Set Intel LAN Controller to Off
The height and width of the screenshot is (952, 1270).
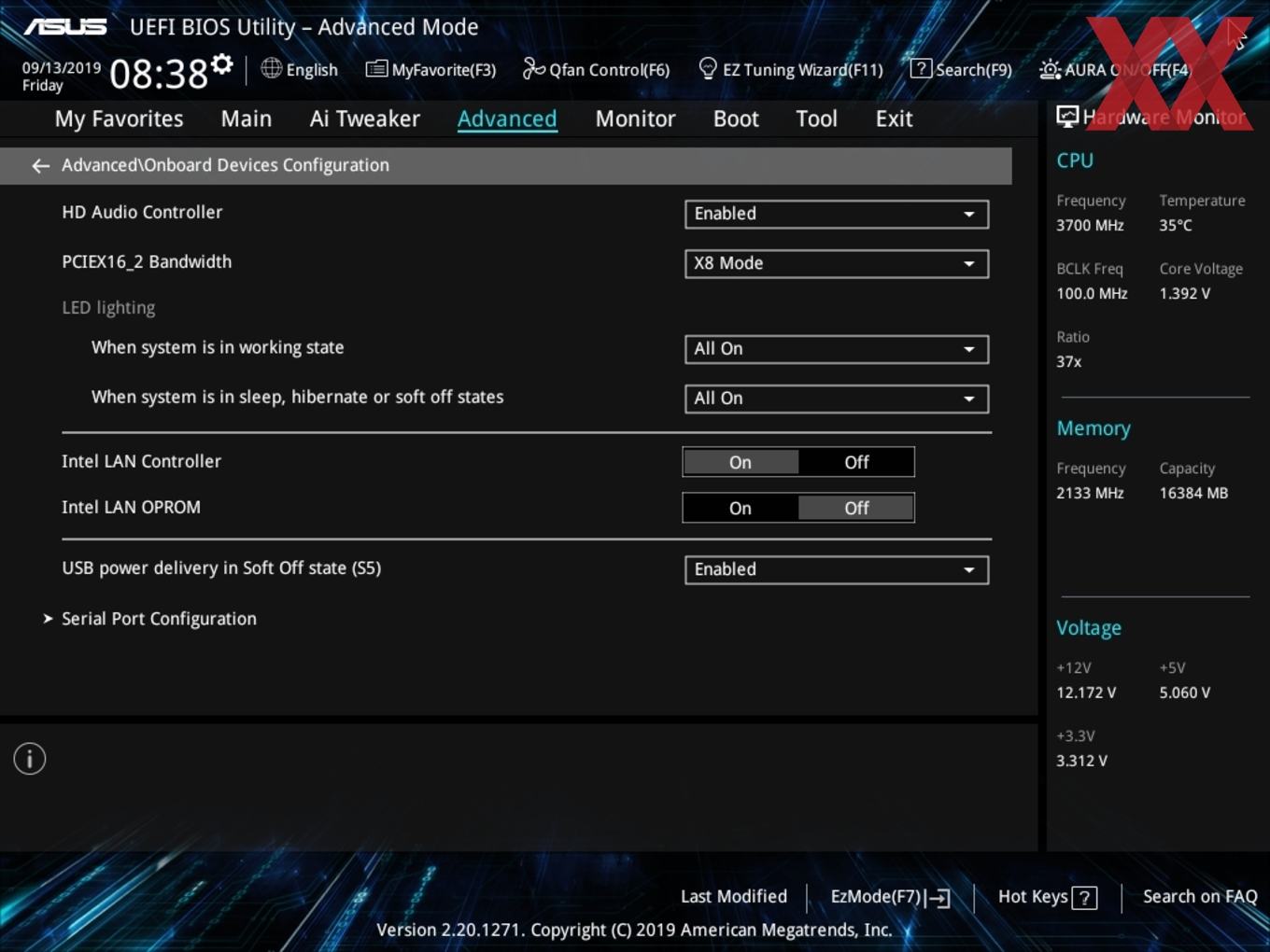tap(856, 462)
